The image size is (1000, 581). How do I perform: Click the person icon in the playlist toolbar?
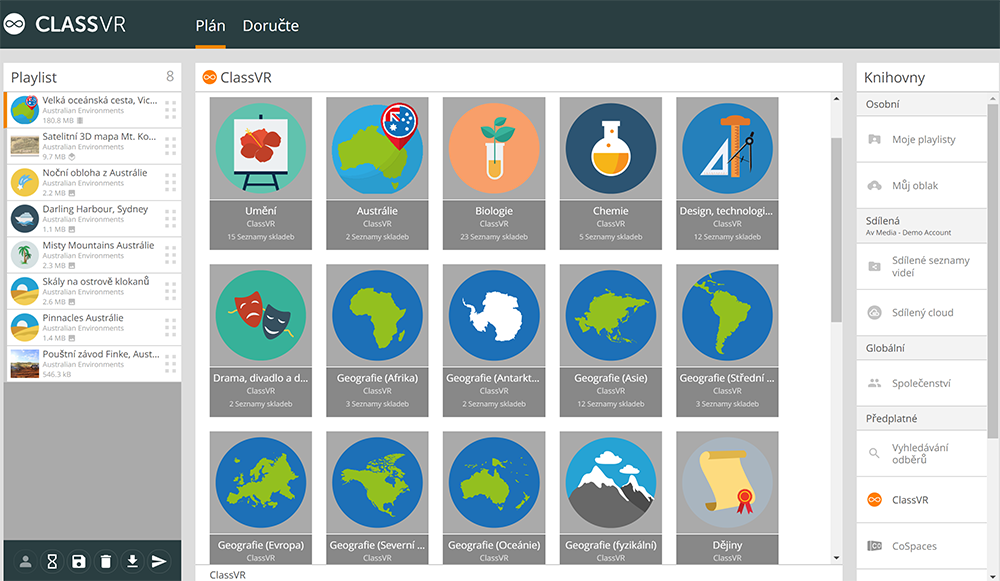pyautogui.click(x=26, y=561)
